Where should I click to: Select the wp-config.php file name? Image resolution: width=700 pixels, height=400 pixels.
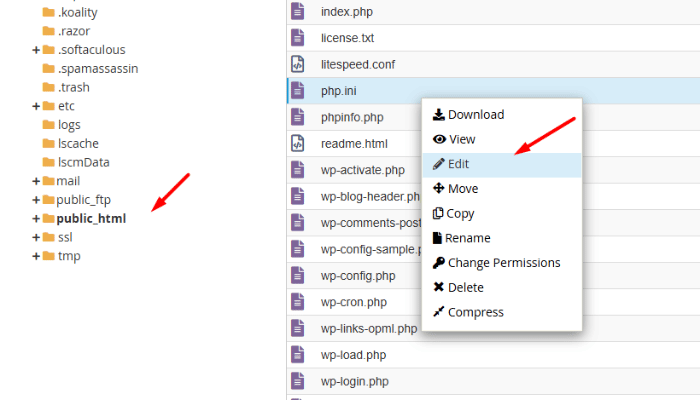[x=358, y=276]
